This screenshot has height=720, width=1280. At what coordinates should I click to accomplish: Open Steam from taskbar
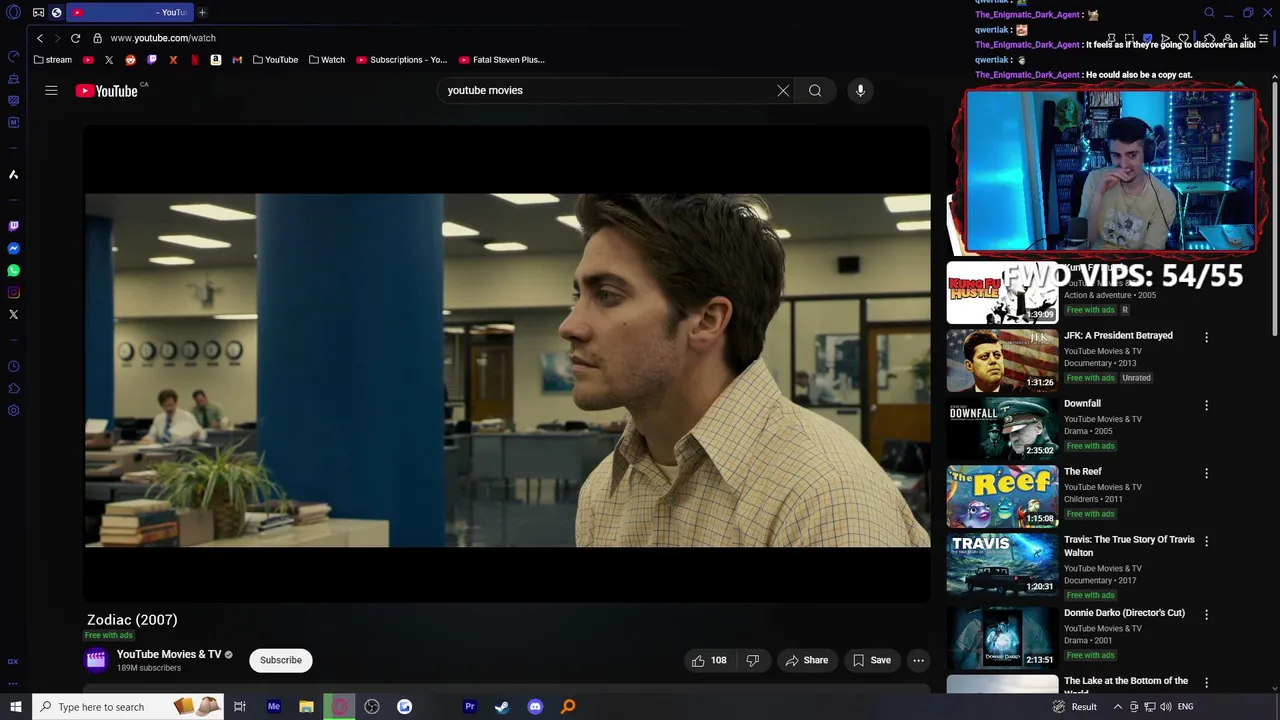[x=502, y=707]
